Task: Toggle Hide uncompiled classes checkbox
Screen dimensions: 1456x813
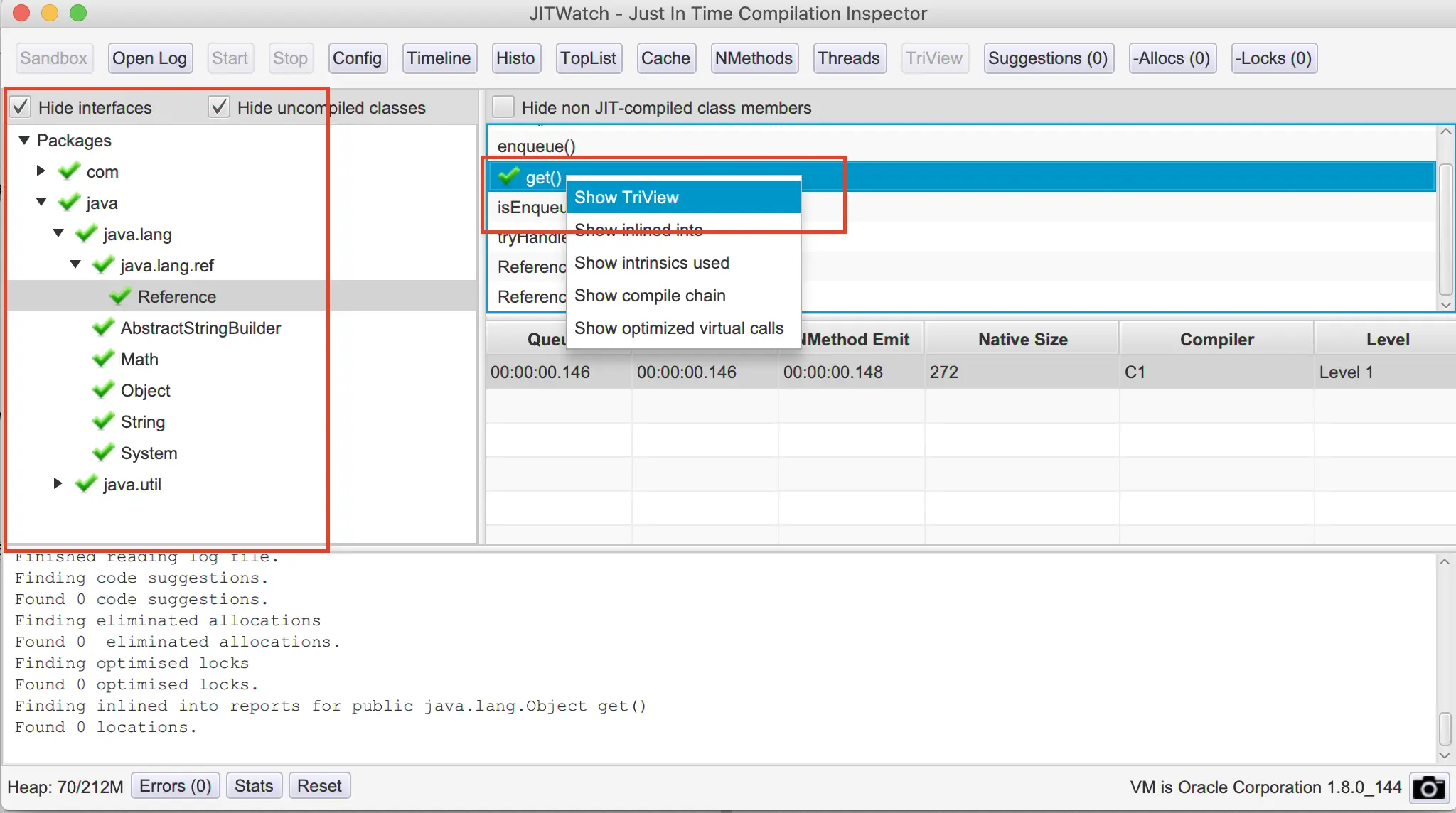Action: [x=219, y=107]
